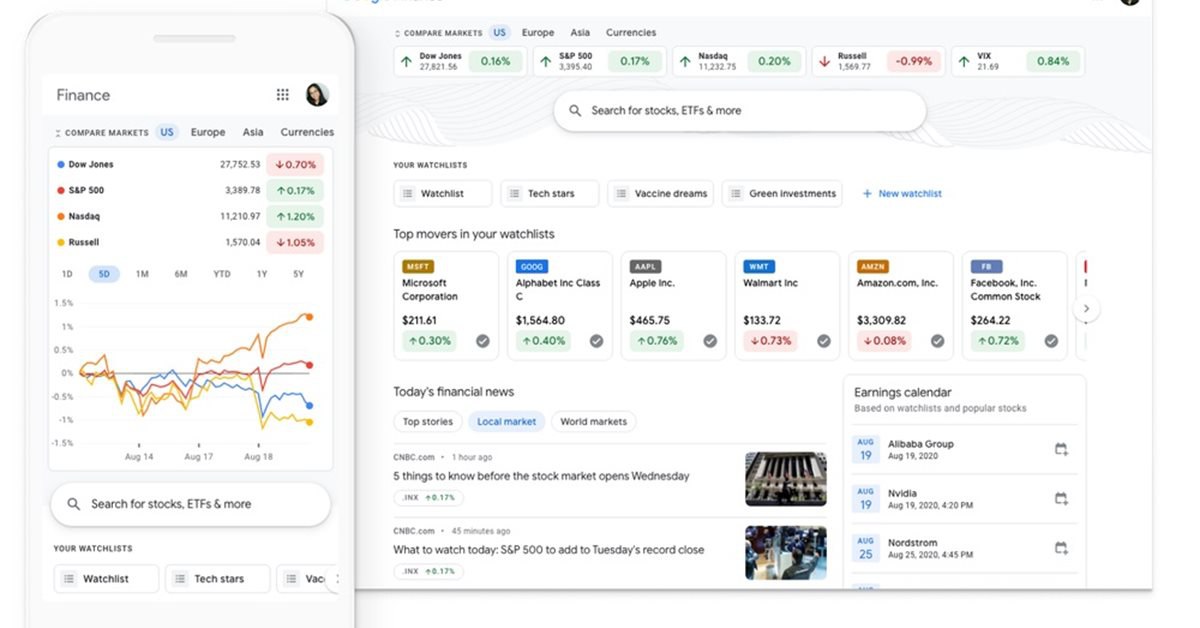Image resolution: width=1200 pixels, height=628 pixels.
Task: Open desktop Watchlist chip
Action: pos(443,194)
